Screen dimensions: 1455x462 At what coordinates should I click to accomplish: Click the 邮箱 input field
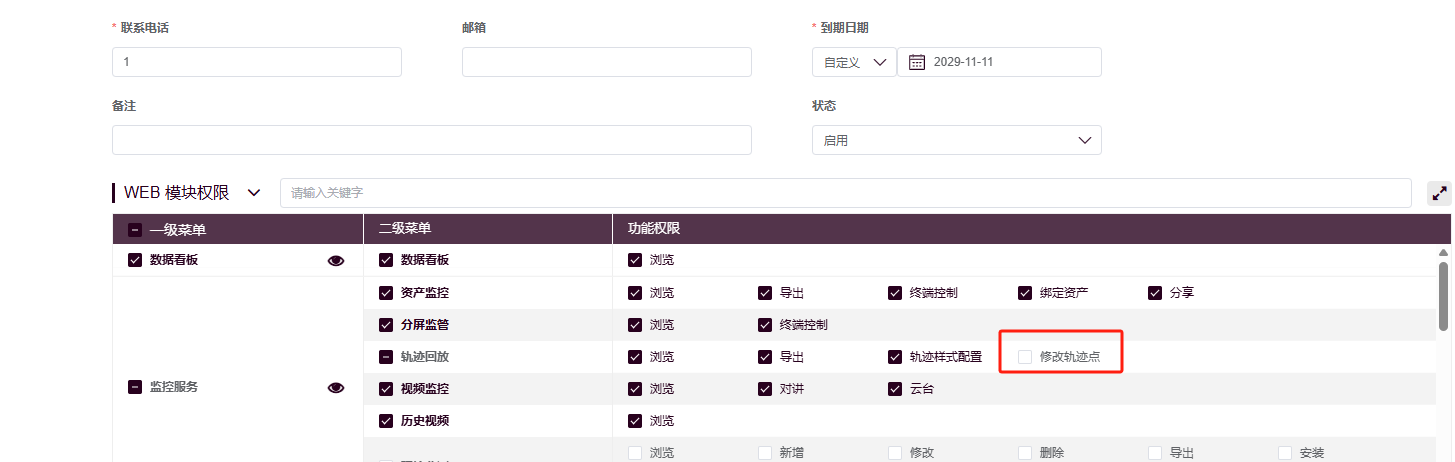pos(606,62)
